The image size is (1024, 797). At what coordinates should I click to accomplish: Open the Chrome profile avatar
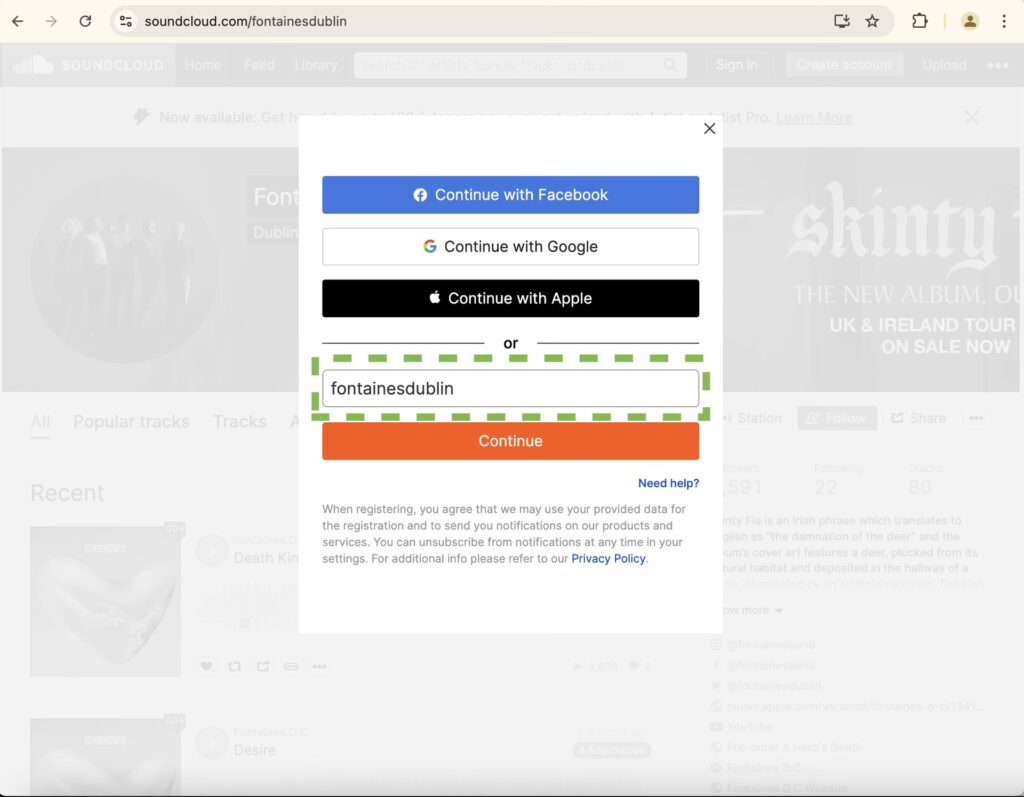coord(969,21)
